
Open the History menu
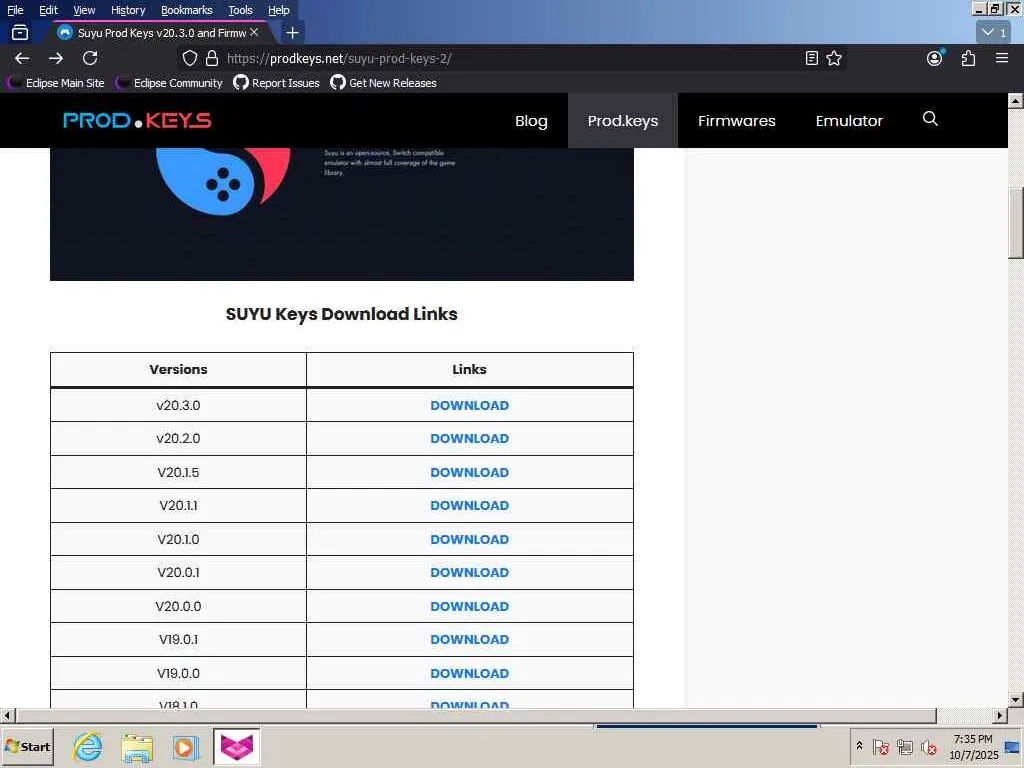tap(128, 10)
